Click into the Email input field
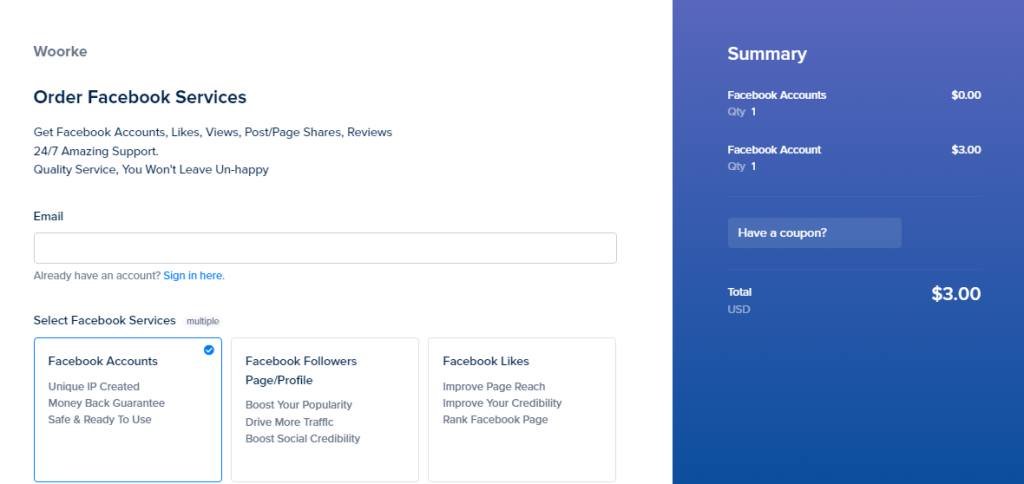Viewport: 1024px width, 484px height. 325,248
